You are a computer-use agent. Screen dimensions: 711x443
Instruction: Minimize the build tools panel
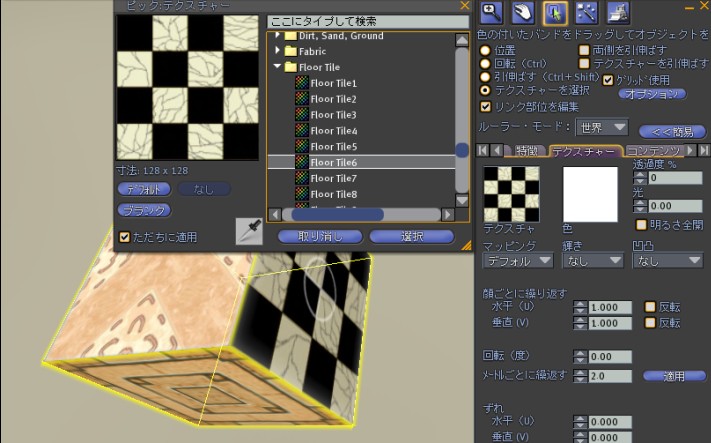[x=690, y=8]
